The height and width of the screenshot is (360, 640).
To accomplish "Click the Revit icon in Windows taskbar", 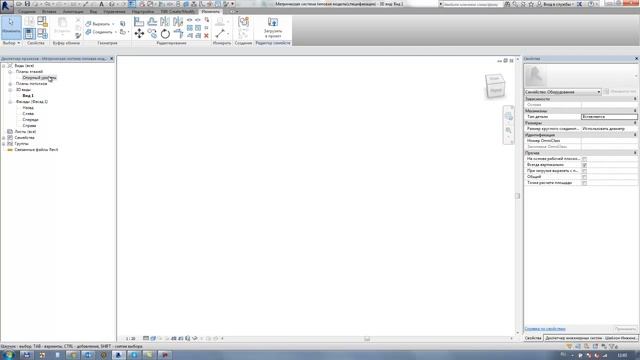I will click(119, 355).
